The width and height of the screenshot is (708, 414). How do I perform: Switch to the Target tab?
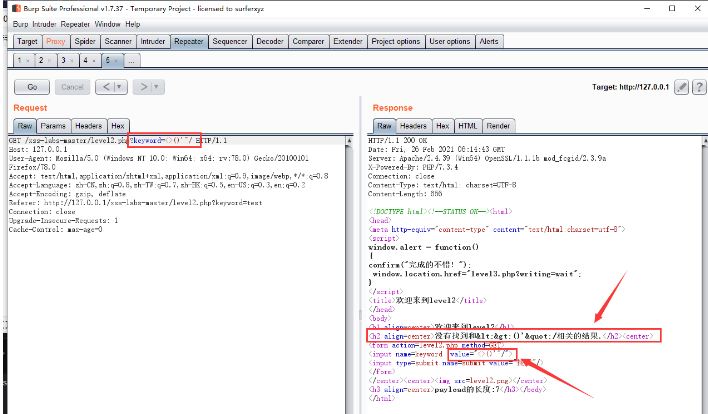coord(28,42)
